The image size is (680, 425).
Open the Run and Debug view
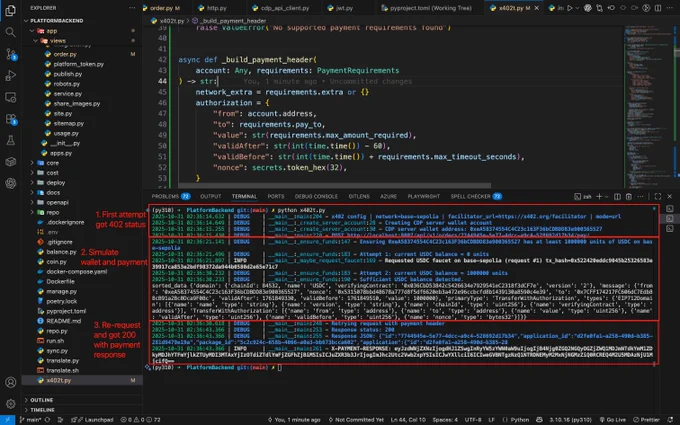[x=10, y=75]
